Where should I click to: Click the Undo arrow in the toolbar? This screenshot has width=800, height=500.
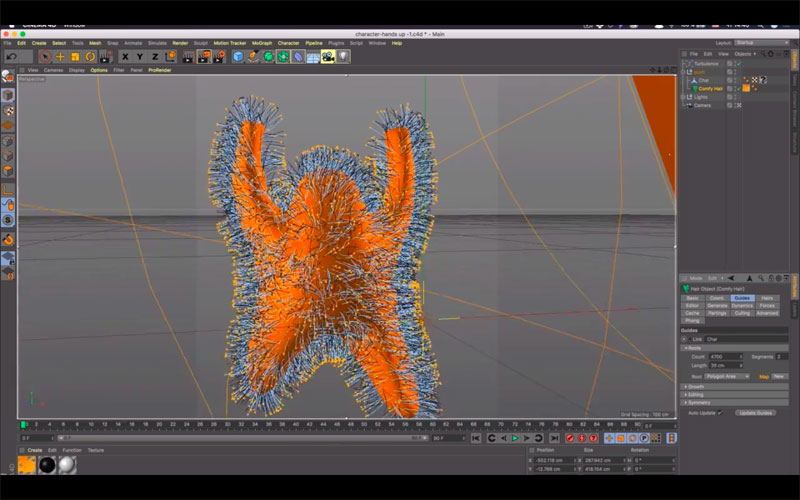(x=11, y=57)
